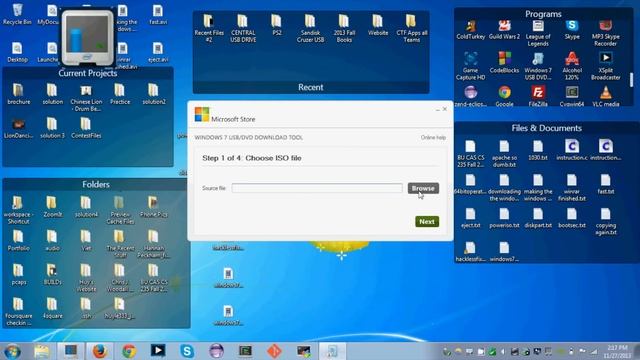The image size is (640, 360).
Task: Open the eject.txt file
Action: pyautogui.click(x=471, y=218)
